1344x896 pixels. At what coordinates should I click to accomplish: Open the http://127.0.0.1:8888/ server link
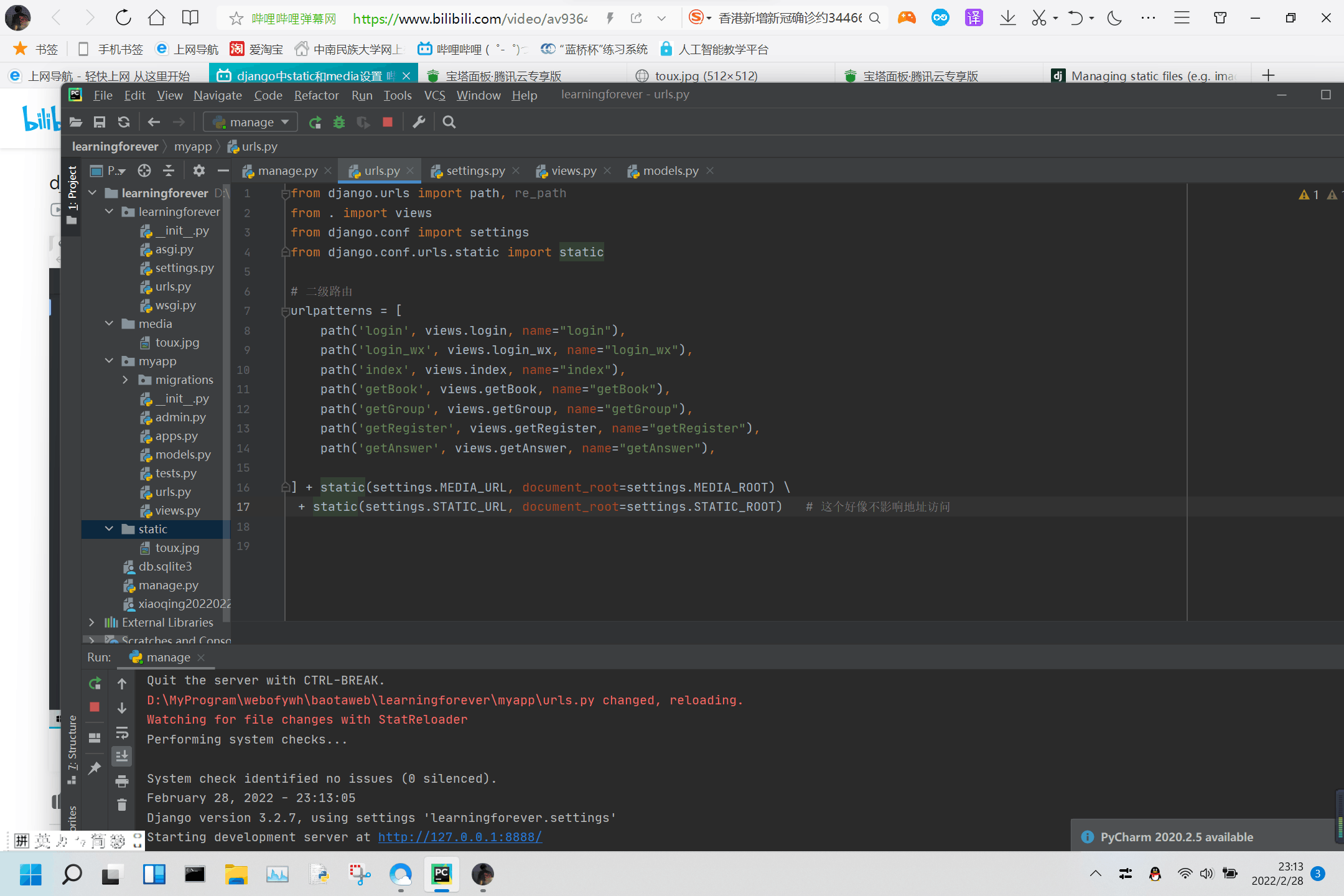point(460,837)
